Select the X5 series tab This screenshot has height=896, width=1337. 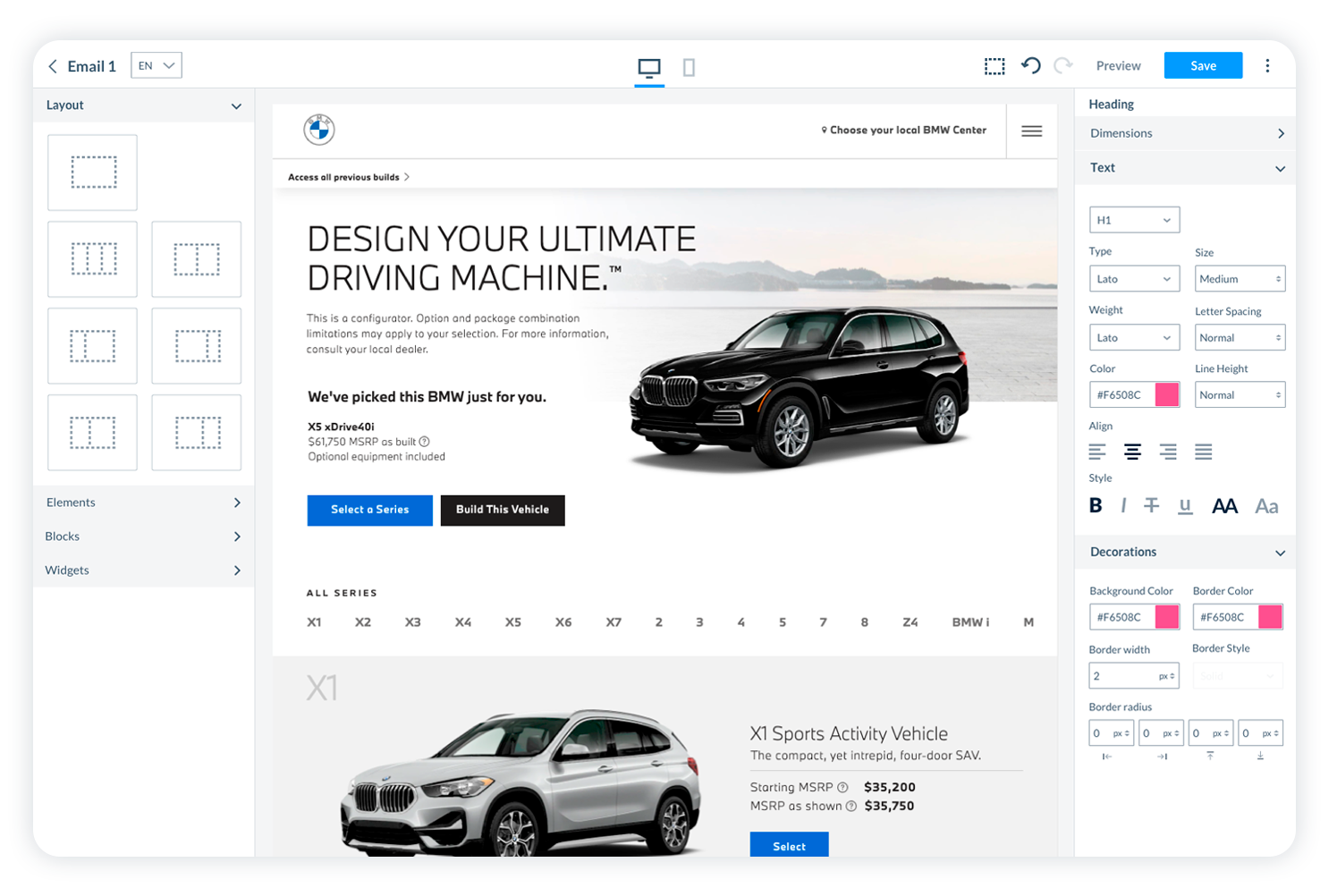tap(512, 622)
